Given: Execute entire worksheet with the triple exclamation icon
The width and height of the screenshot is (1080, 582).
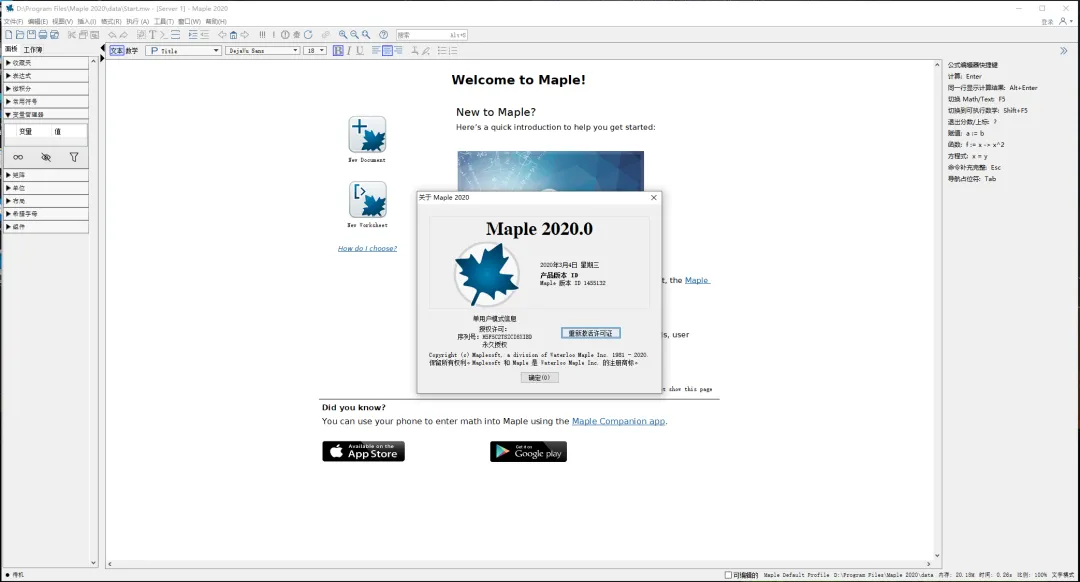Looking at the screenshot, I should 262,34.
